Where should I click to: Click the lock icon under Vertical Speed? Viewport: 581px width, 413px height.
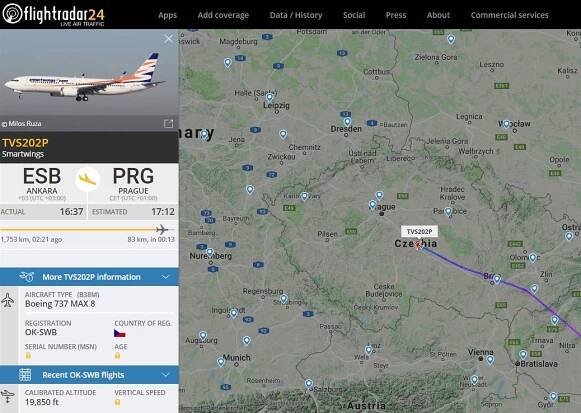point(117,402)
